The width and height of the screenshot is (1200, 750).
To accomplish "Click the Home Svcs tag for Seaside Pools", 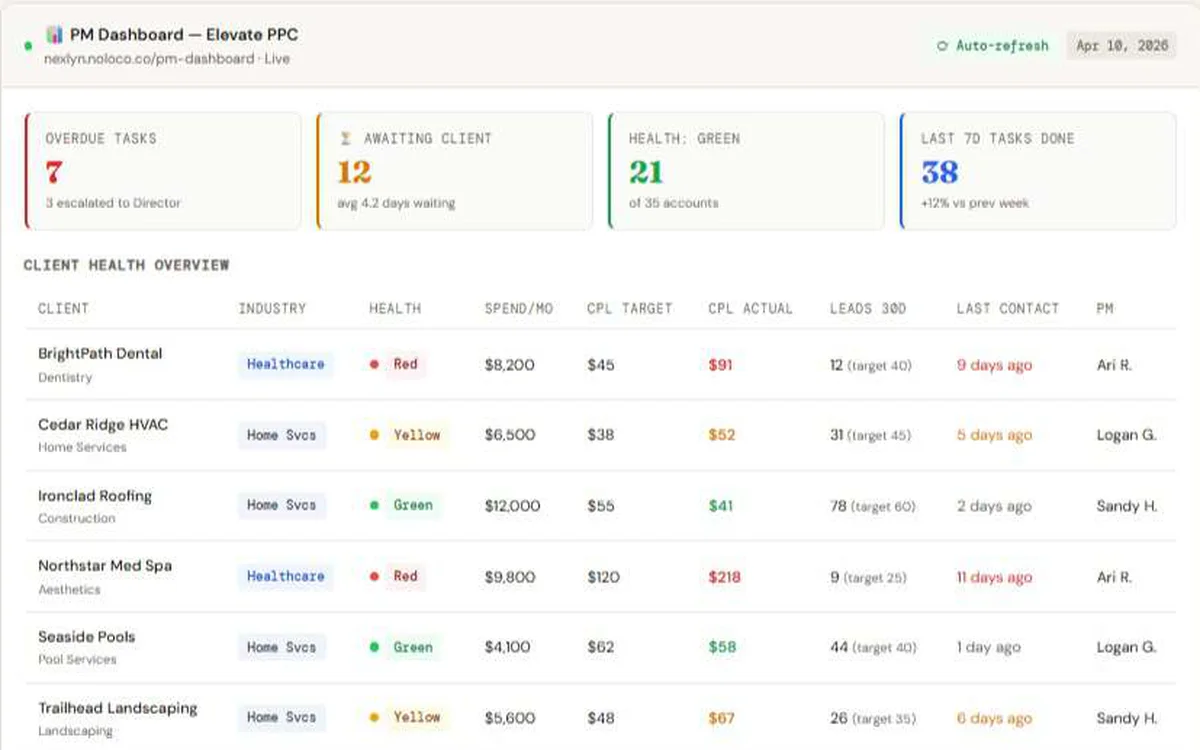I will click(x=282, y=647).
